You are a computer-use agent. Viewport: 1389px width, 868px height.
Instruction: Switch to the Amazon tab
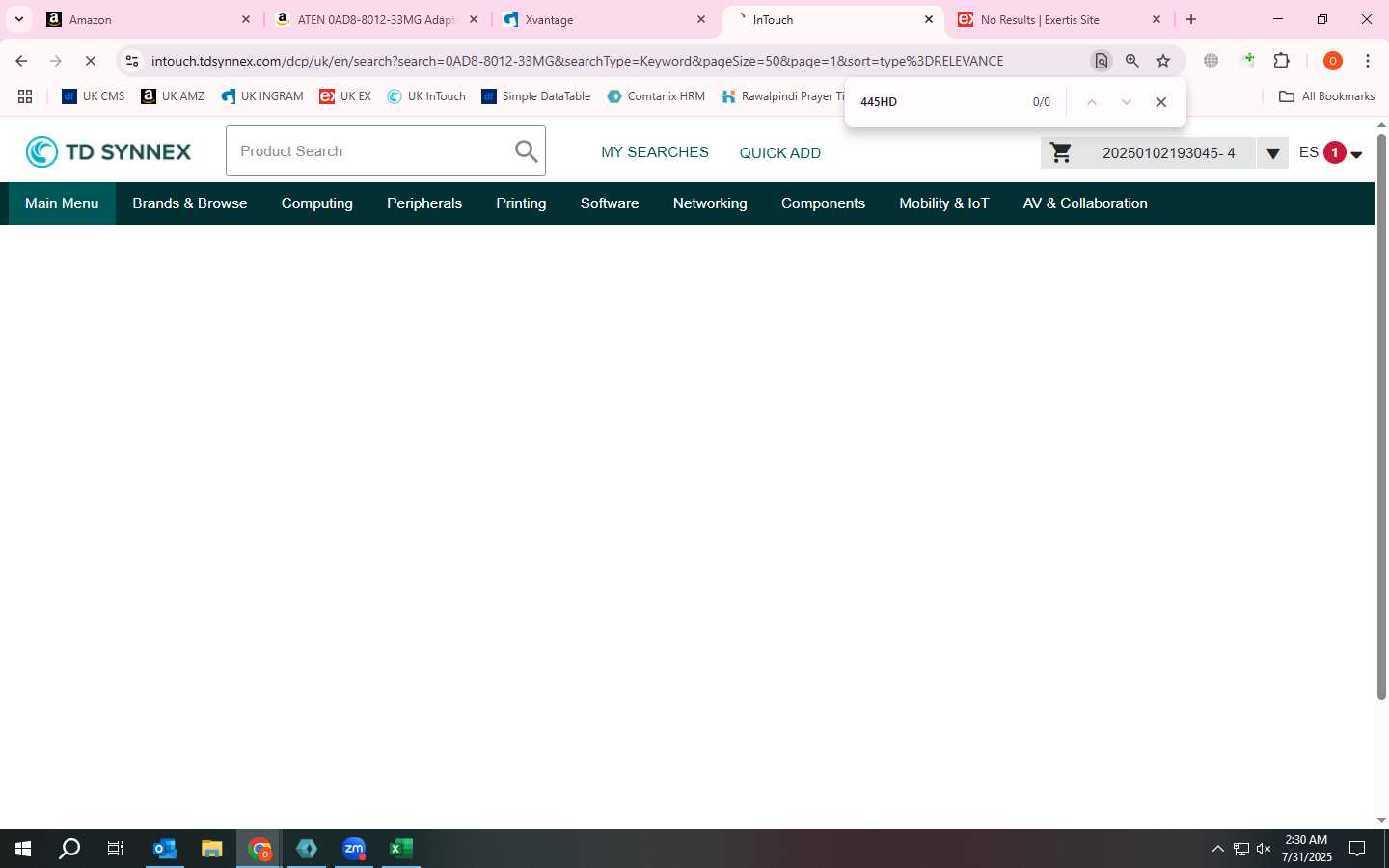click(150, 19)
